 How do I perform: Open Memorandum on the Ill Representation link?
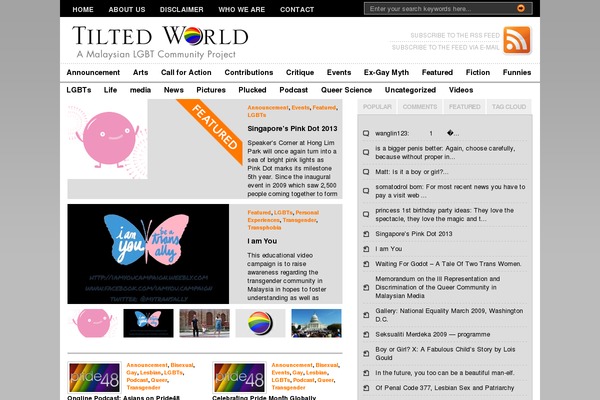437,287
